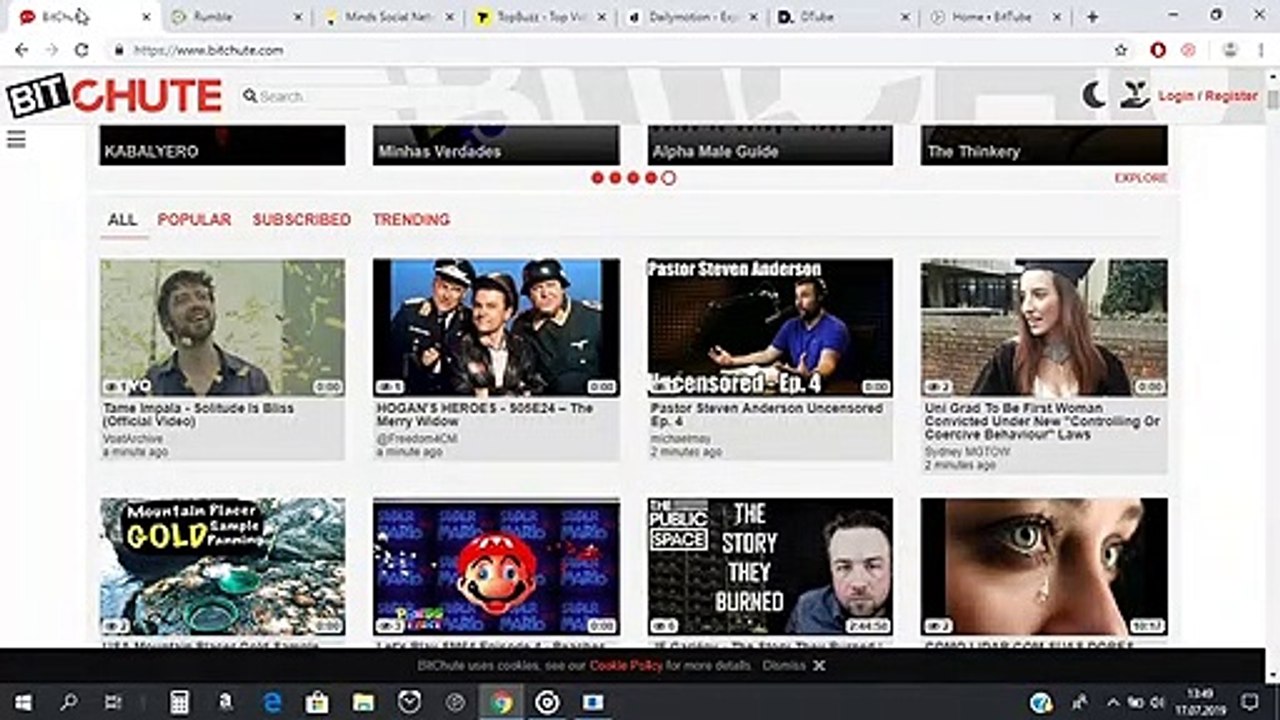The height and width of the screenshot is (720, 1280).
Task: Select the second carousel dot
Action: click(x=615, y=178)
